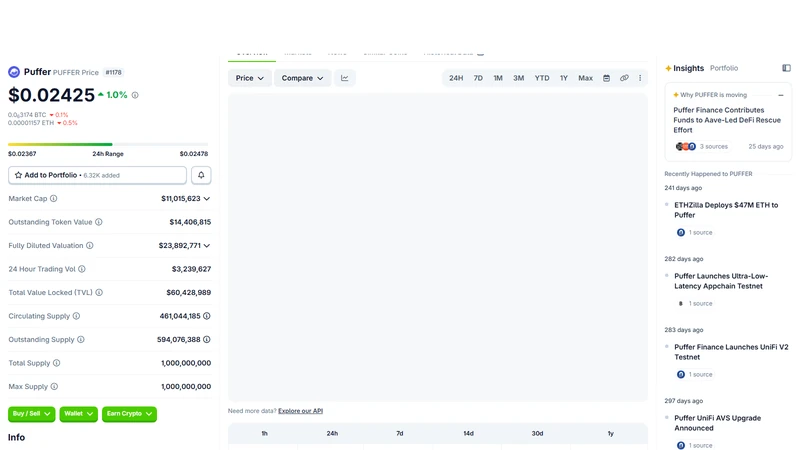Open 24 Hour Trading Vol info icon
This screenshot has height=450, width=800.
pos(82,269)
